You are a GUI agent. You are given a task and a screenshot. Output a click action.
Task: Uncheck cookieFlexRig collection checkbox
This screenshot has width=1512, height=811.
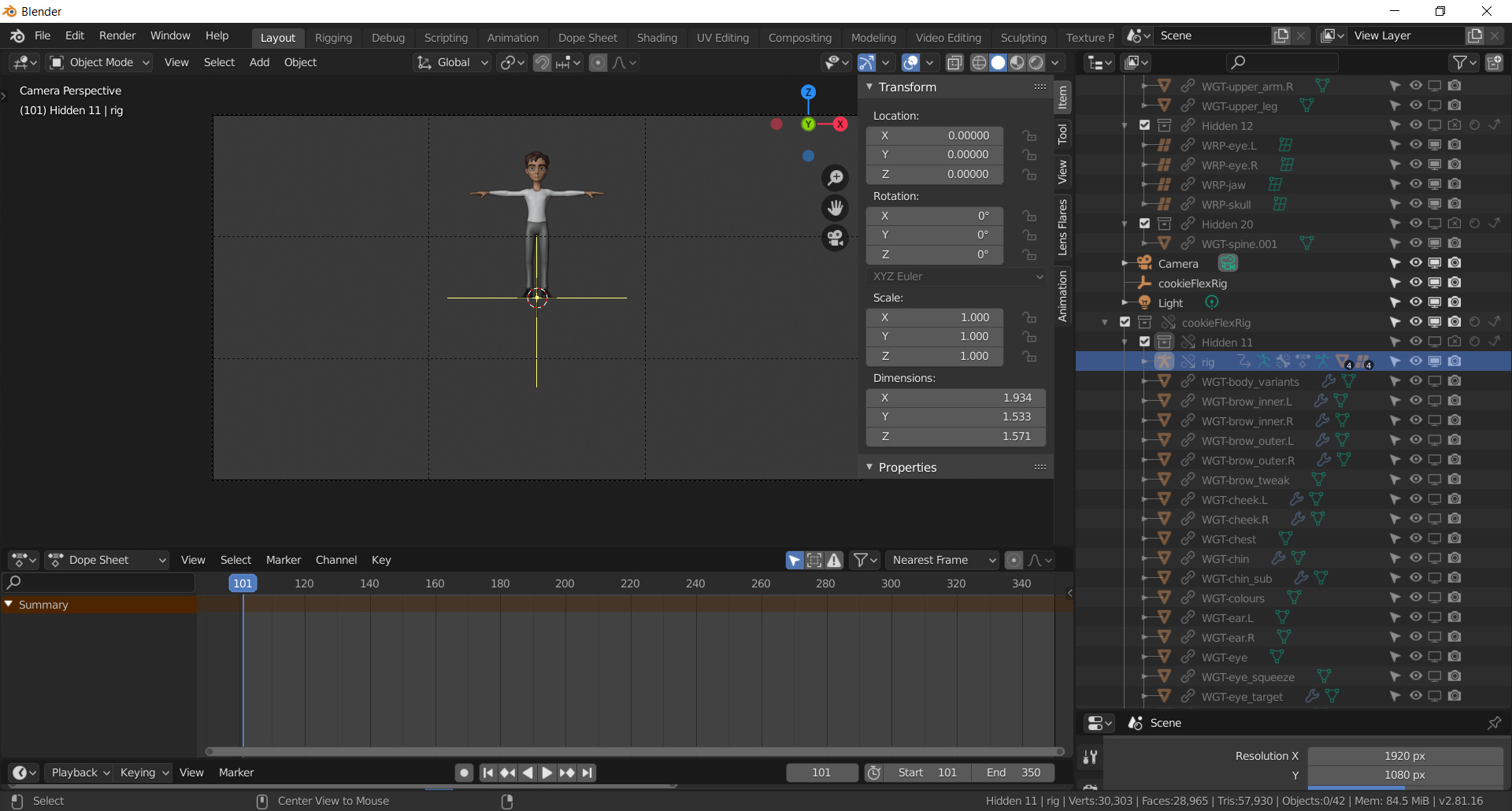[x=1125, y=322]
